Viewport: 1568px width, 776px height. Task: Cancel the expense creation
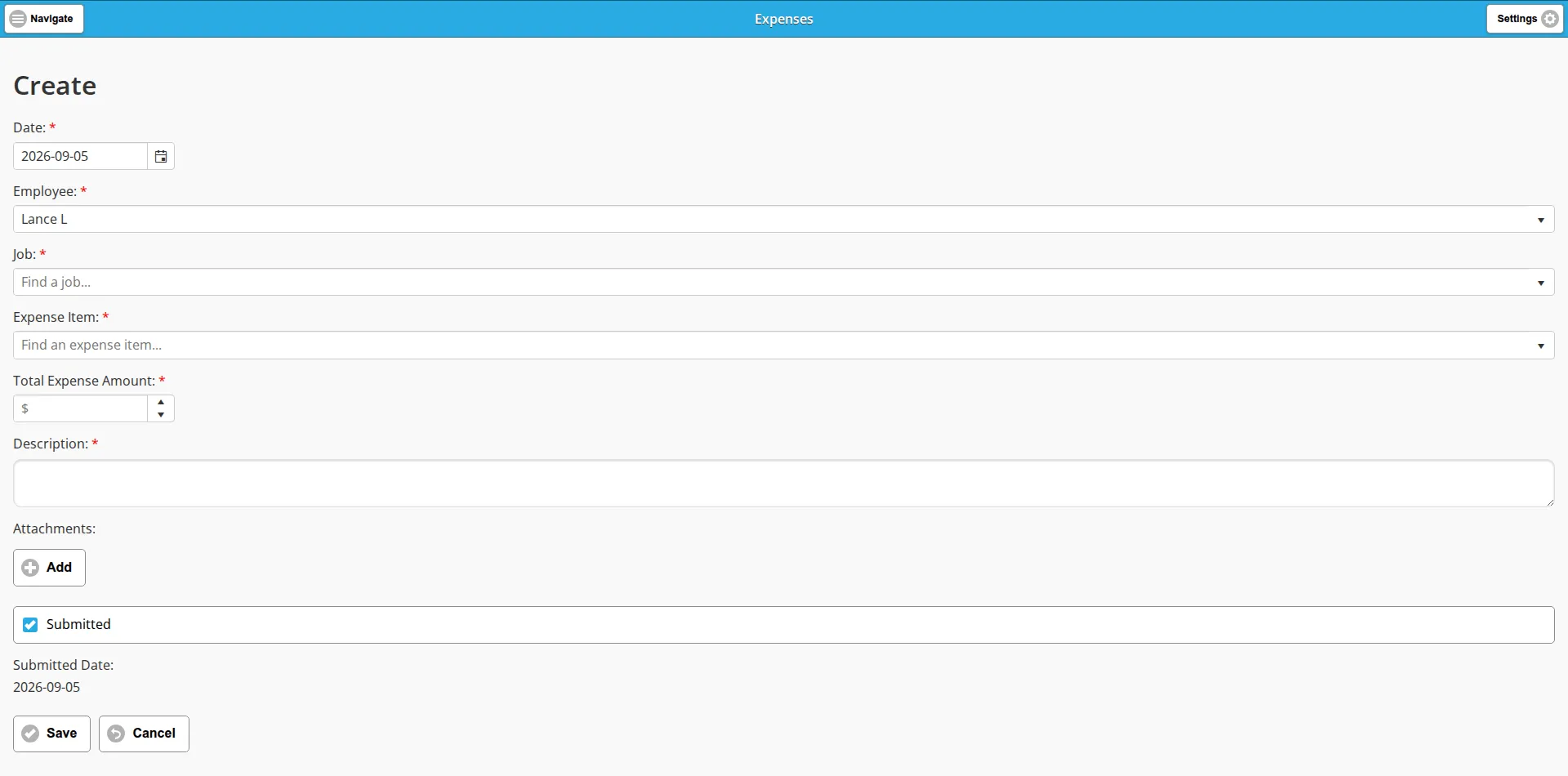click(x=144, y=734)
